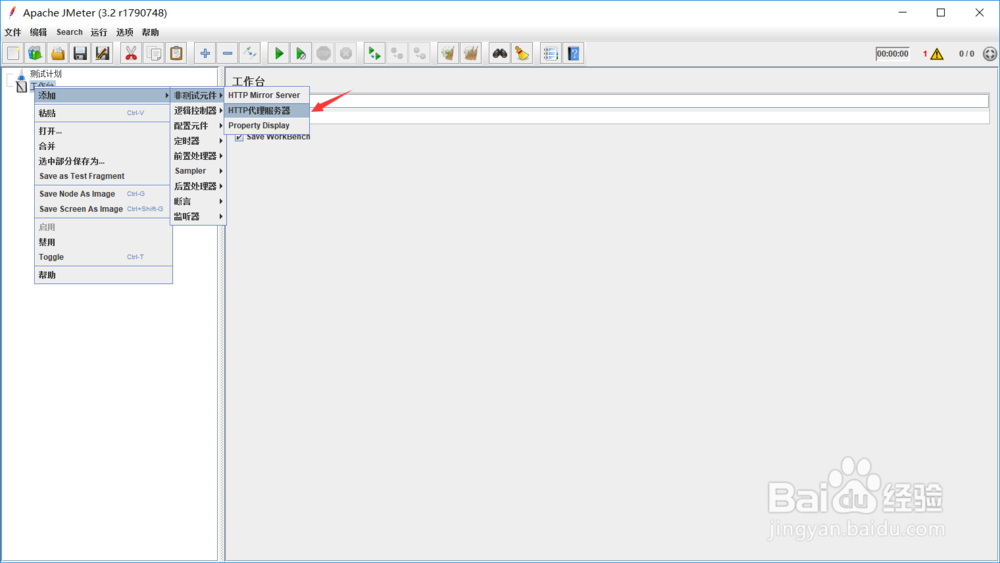The width and height of the screenshot is (1000, 563).
Task: Select the 工作台 tree node
Action: pyautogui.click(x=42, y=85)
